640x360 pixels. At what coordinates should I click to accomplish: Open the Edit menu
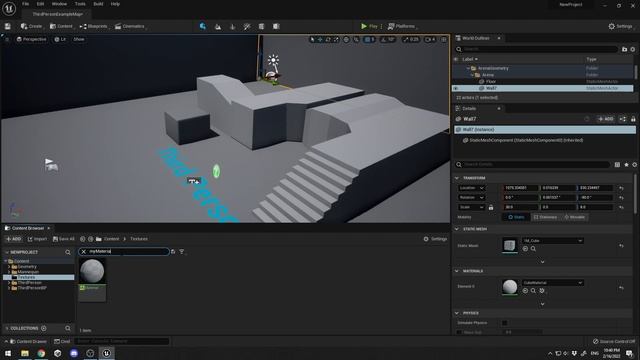click(40, 4)
